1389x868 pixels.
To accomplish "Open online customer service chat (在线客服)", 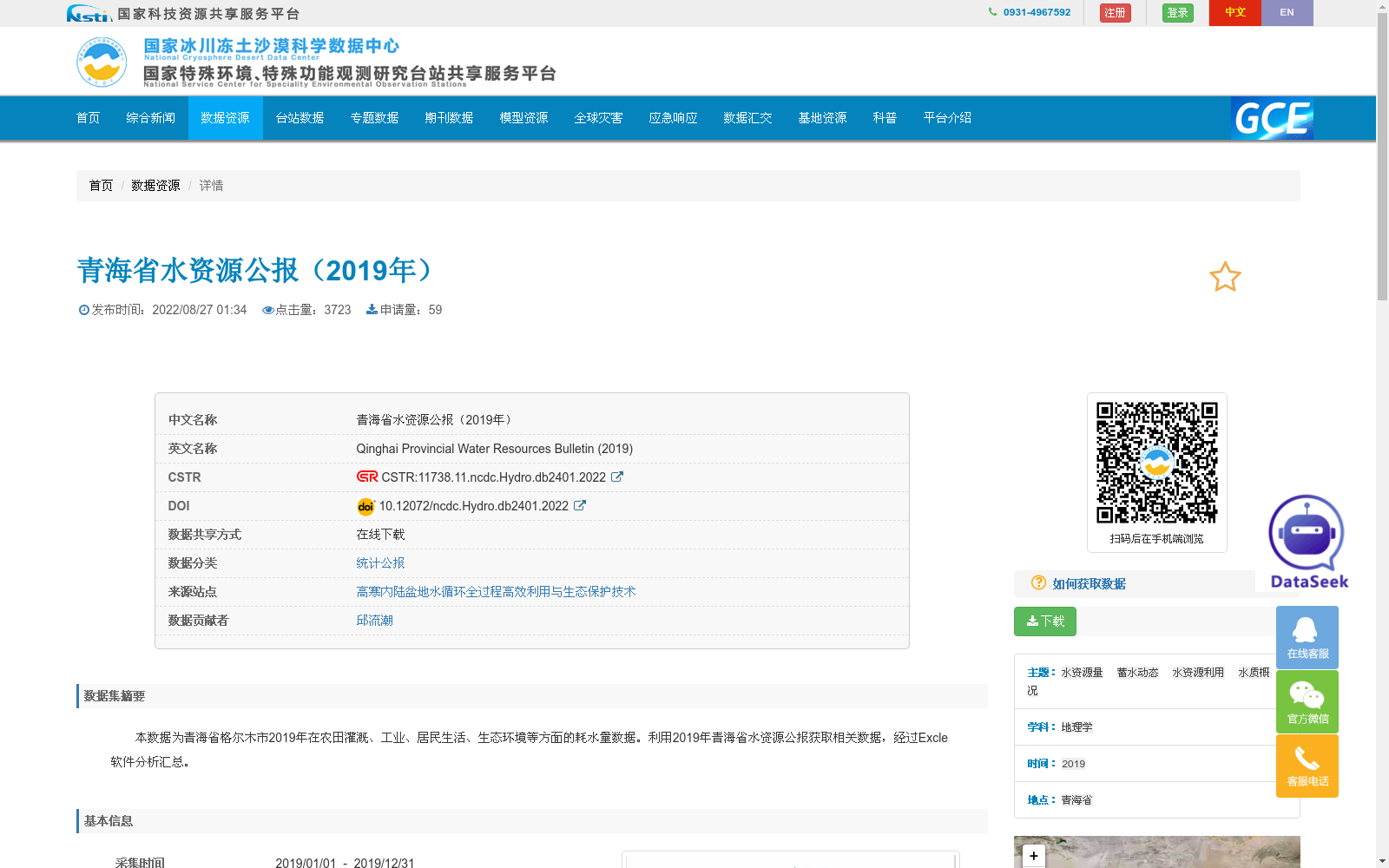I will (x=1307, y=637).
